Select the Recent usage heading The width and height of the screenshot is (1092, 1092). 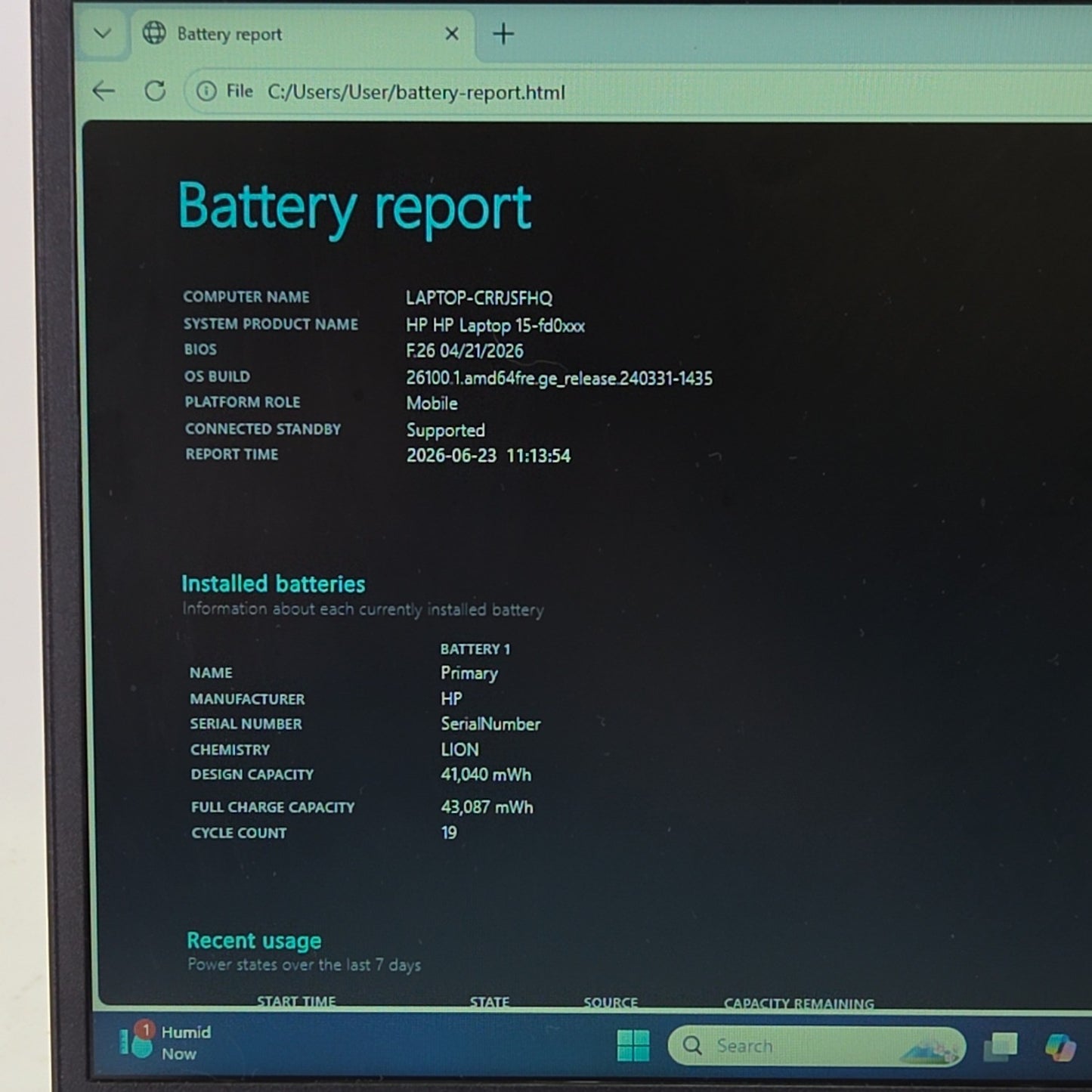254,941
